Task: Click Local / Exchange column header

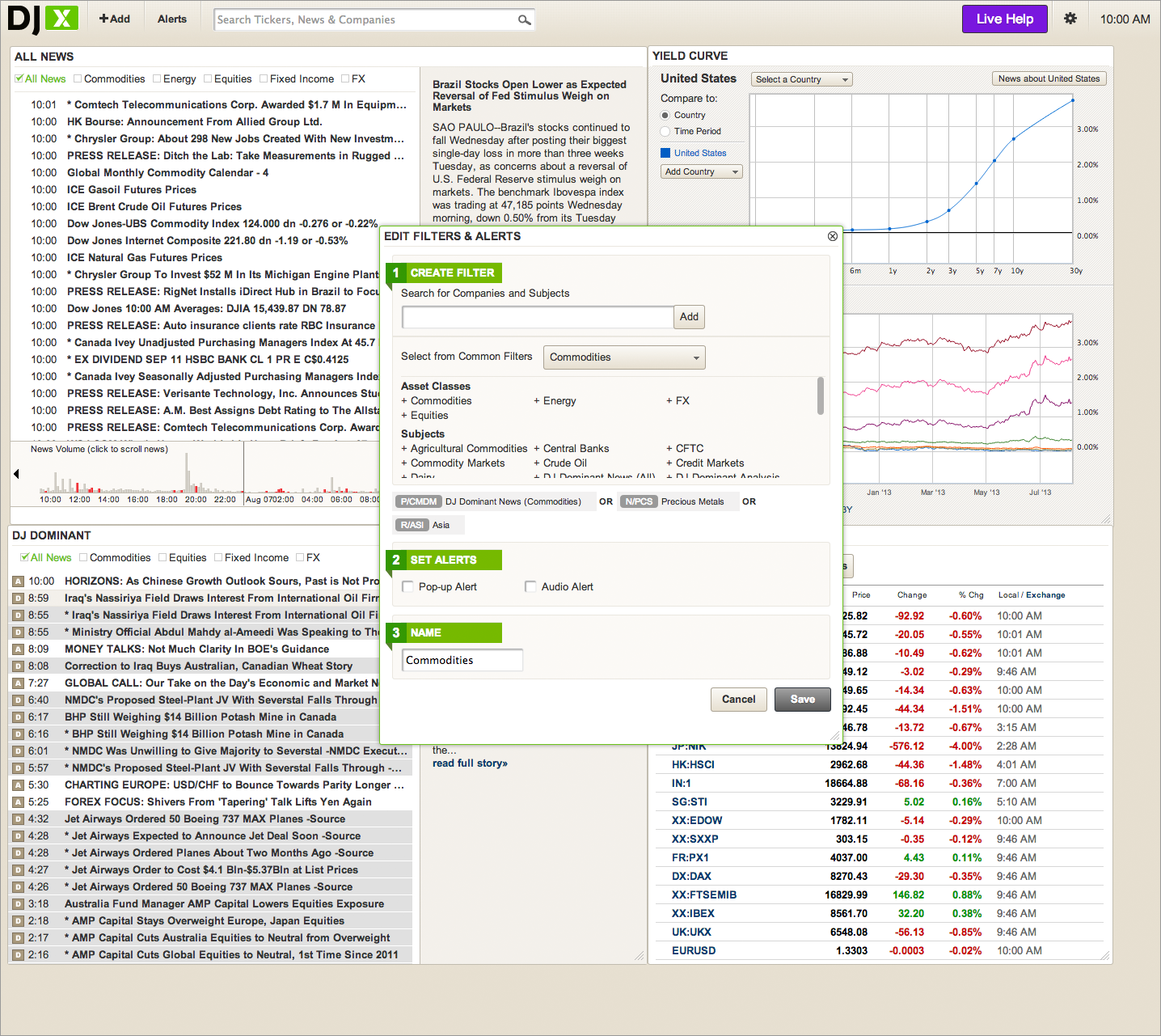Action: [x=1032, y=595]
